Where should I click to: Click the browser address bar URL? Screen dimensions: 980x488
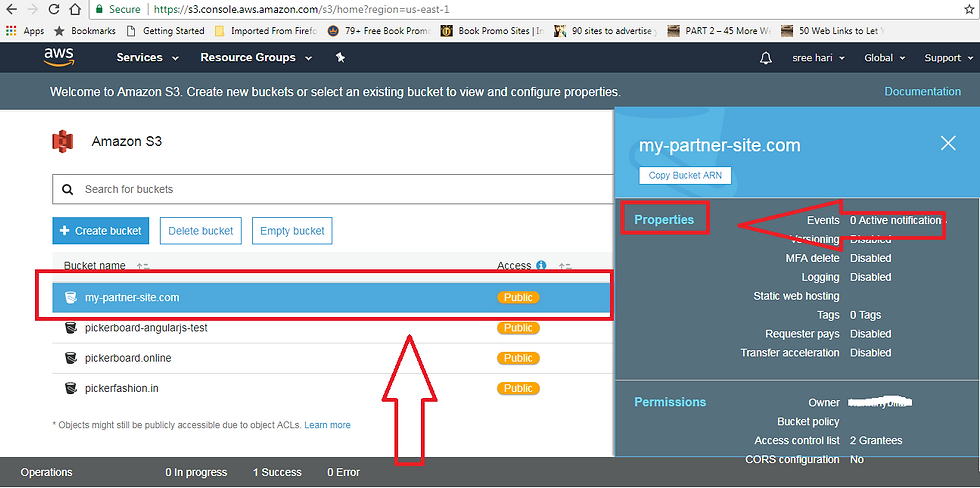pos(301,10)
